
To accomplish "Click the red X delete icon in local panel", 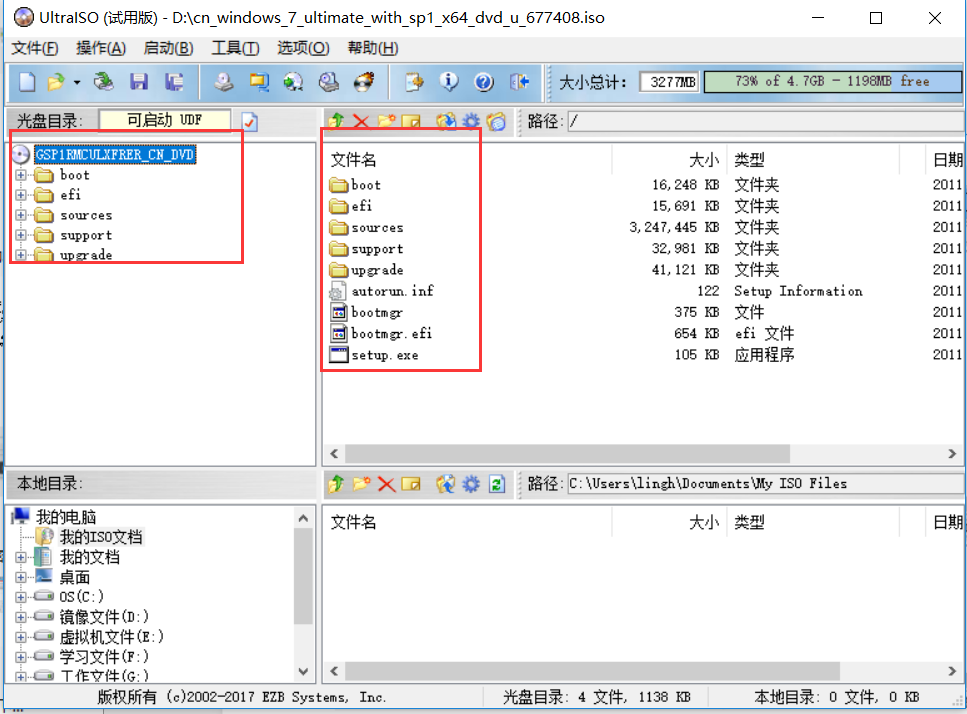I will (386, 484).
